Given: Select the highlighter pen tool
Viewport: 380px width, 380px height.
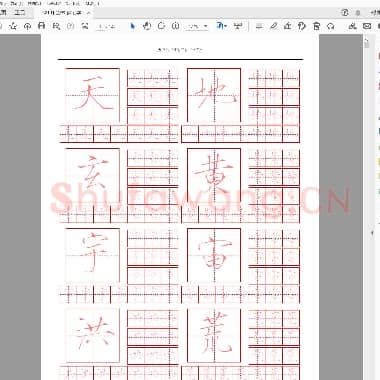Looking at the screenshot, I should (273, 26).
